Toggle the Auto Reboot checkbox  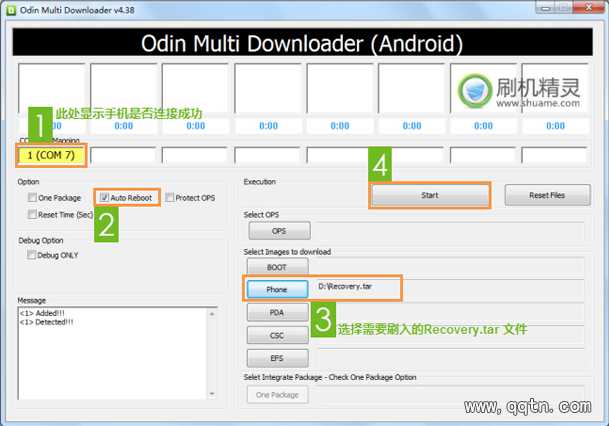pos(104,197)
